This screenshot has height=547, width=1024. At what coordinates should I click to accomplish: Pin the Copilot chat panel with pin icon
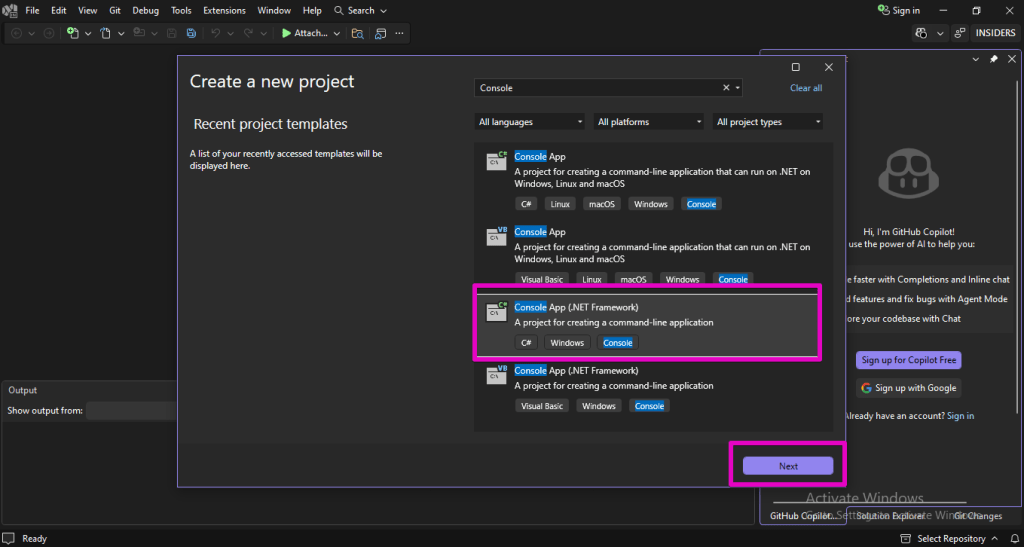(993, 59)
